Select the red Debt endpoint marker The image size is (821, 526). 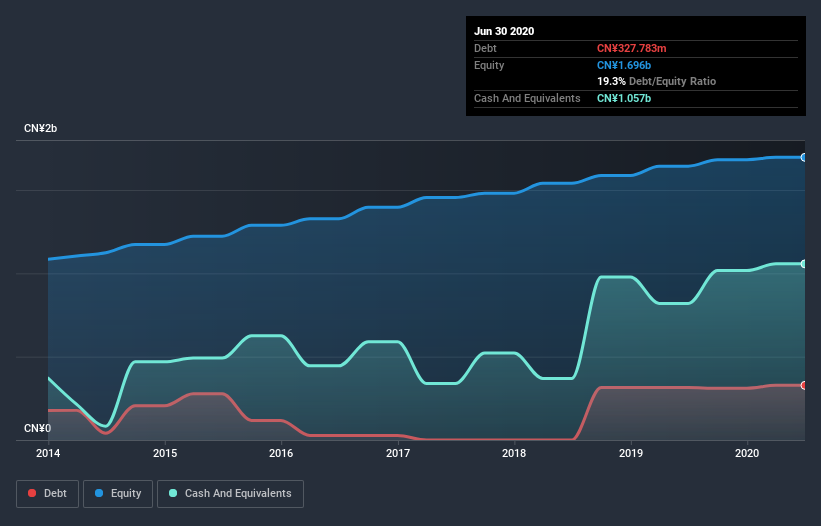(804, 386)
